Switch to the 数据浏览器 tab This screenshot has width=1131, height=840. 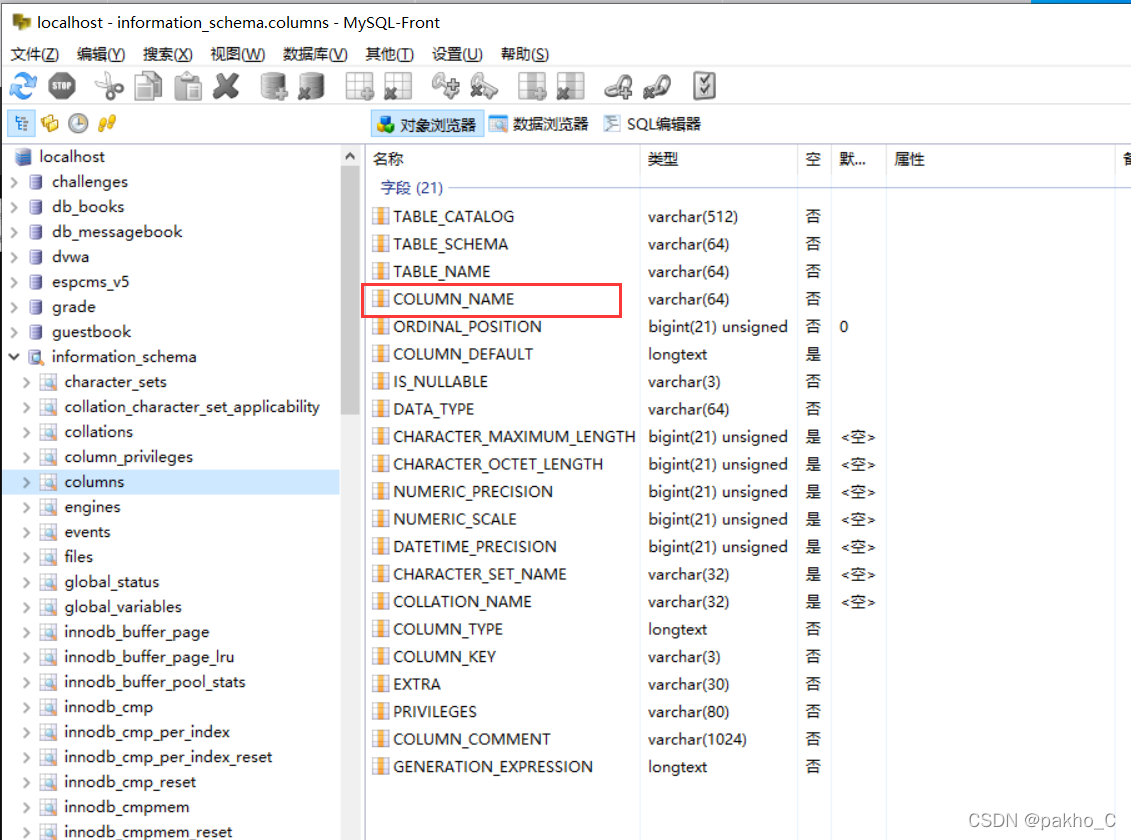coord(540,124)
